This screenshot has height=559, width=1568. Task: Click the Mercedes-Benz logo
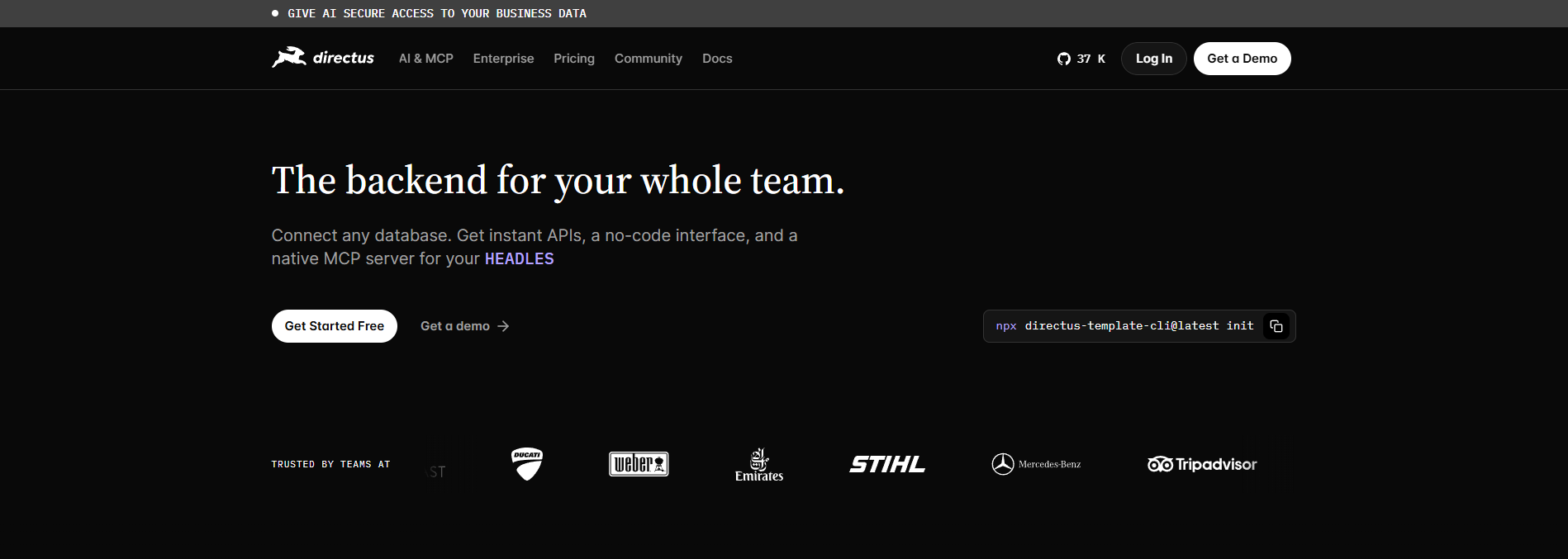1036,464
